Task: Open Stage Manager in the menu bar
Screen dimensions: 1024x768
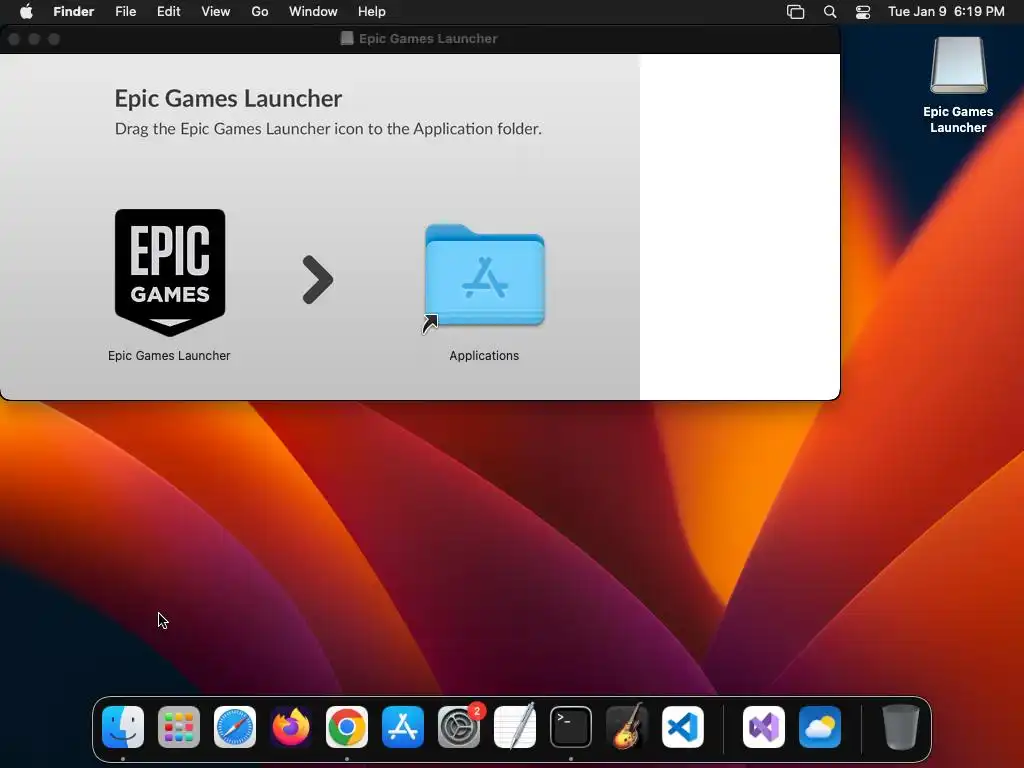Action: tap(795, 12)
